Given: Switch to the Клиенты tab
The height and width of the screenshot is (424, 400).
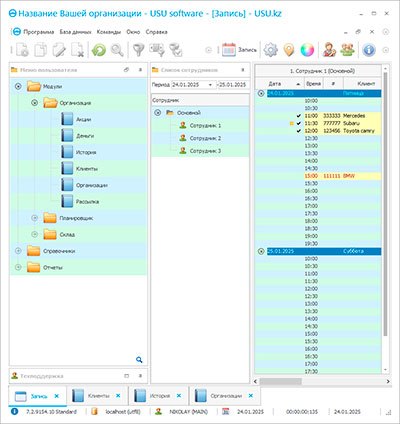Looking at the screenshot, I should pos(97,396).
